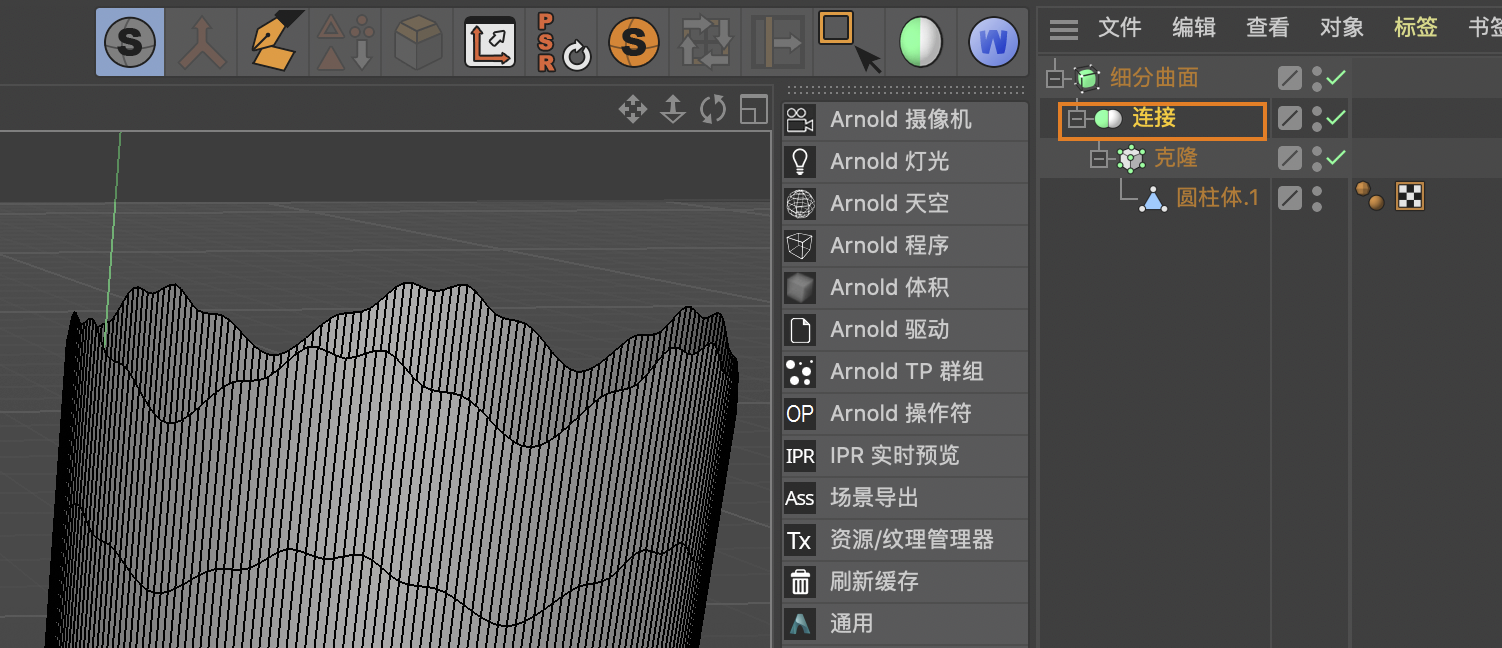The height and width of the screenshot is (648, 1502).
Task: Click the blue W sphere icon
Action: [x=993, y=43]
